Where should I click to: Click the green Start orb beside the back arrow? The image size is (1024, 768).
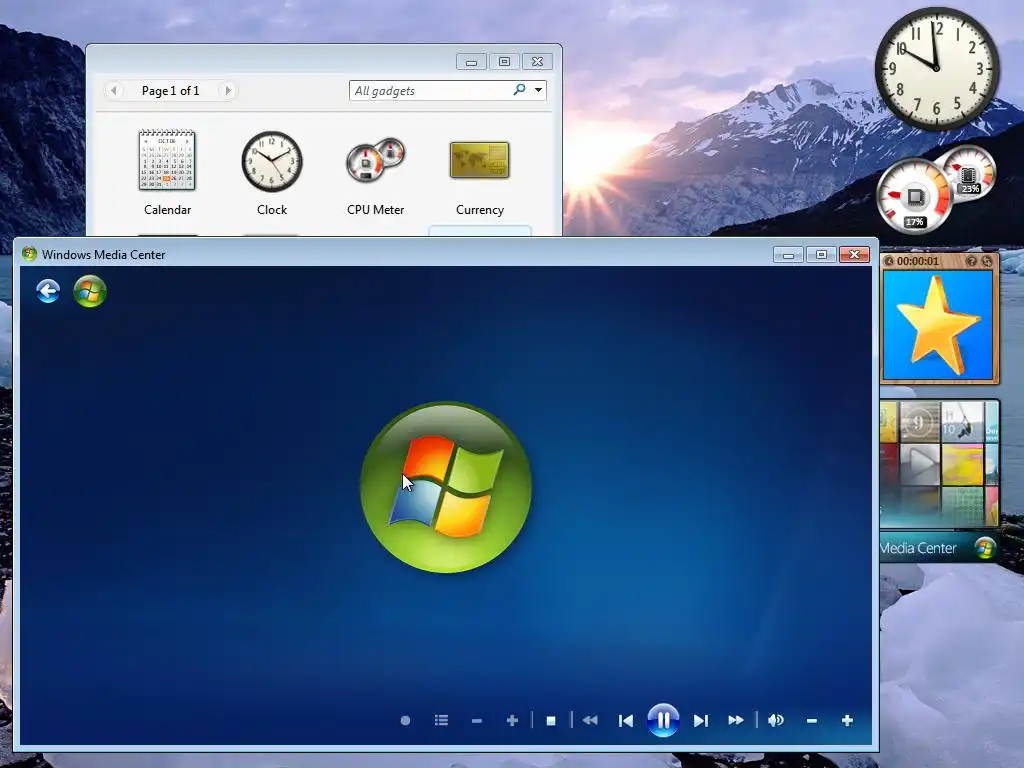89,291
